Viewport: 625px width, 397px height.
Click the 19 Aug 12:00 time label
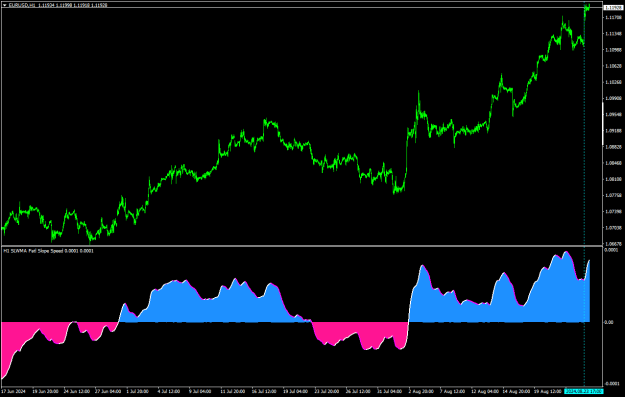click(547, 391)
